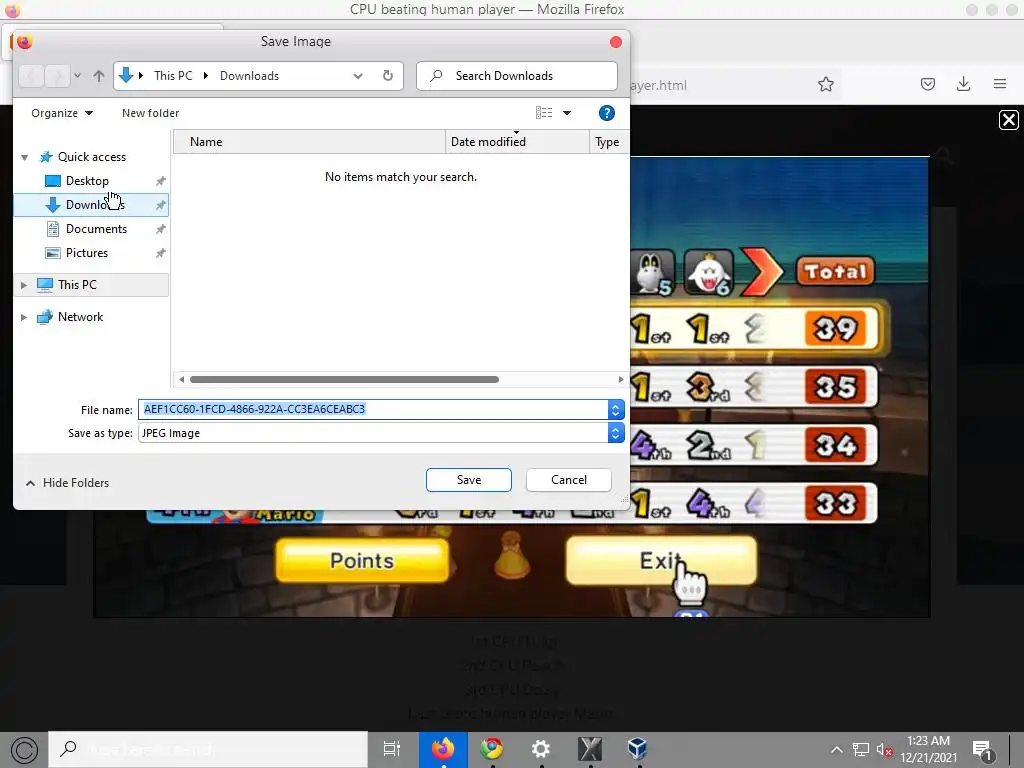
Task: Open Task View on the taskbar
Action: pyautogui.click(x=392, y=749)
